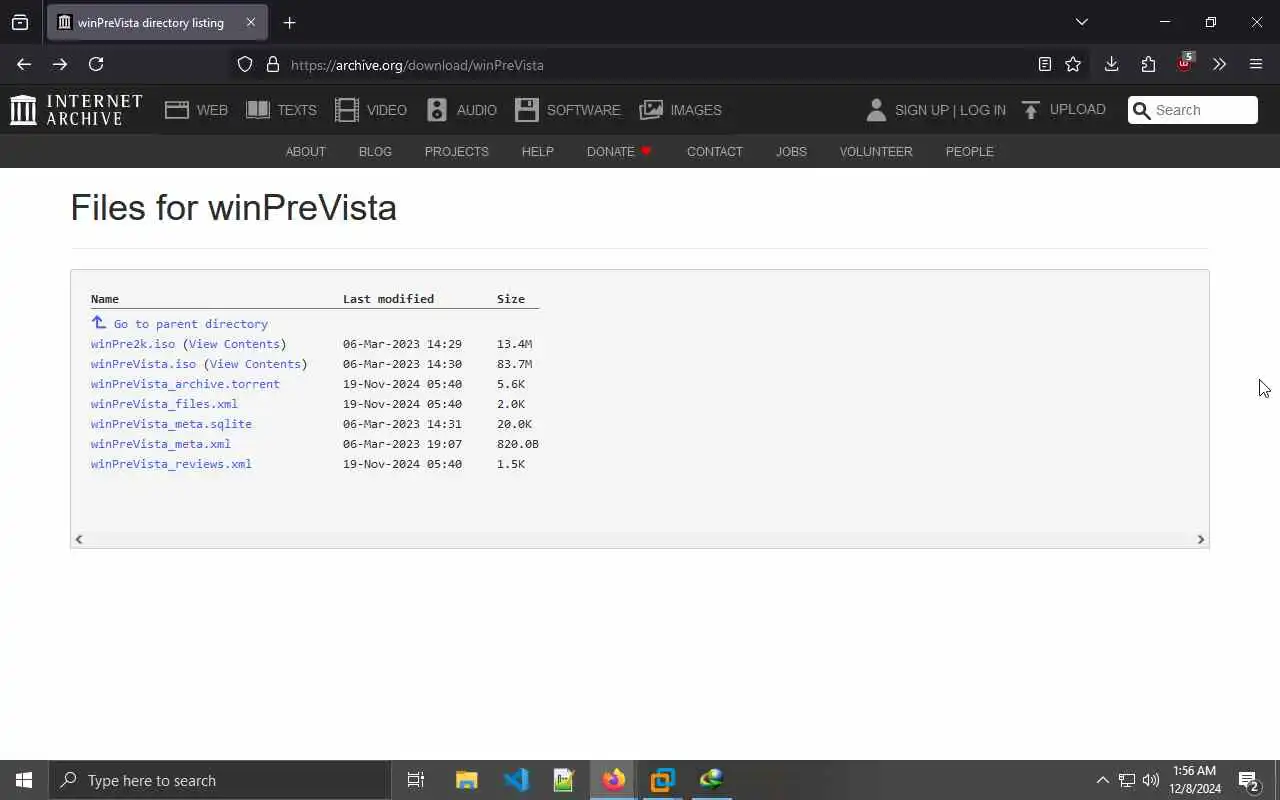1280x800 pixels.
Task: Open winPreVista_meta.xml link
Action: click(x=161, y=444)
